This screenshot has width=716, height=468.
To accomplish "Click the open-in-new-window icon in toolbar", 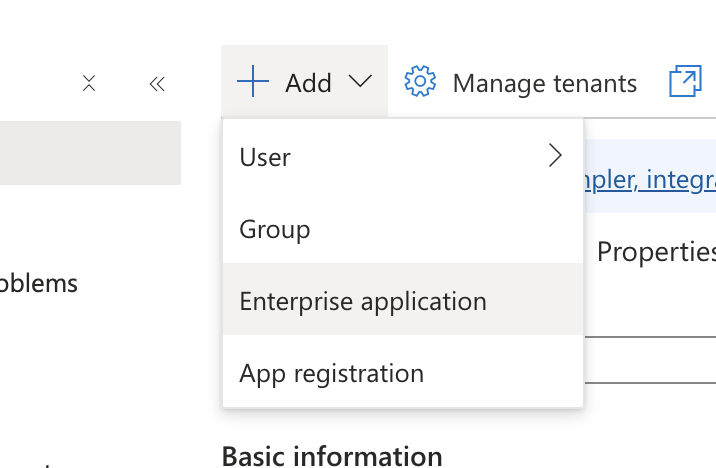I will (685, 81).
